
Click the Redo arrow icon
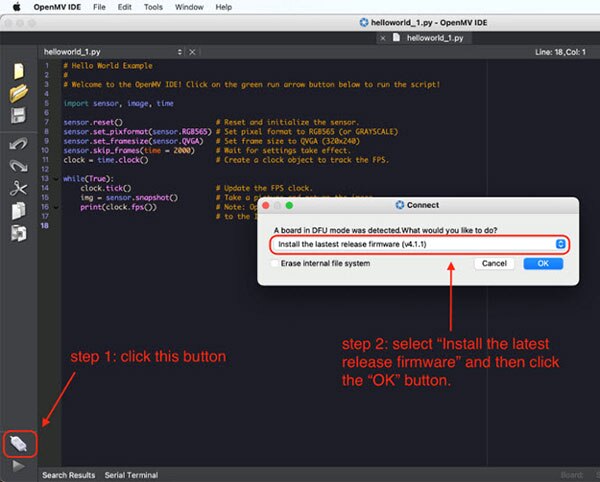pos(18,165)
